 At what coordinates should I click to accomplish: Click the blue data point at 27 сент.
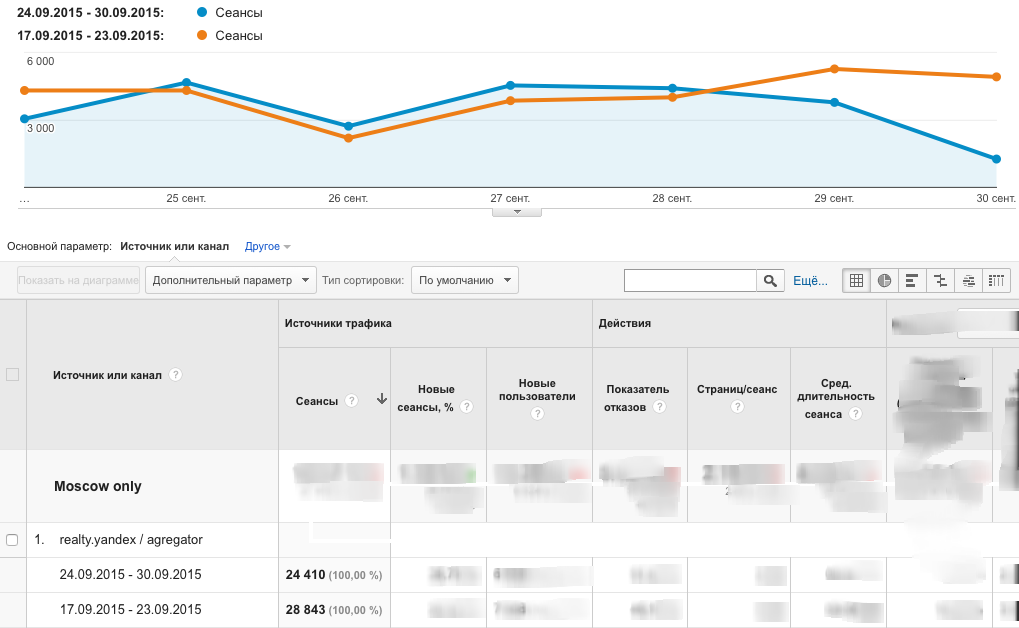[x=510, y=85]
